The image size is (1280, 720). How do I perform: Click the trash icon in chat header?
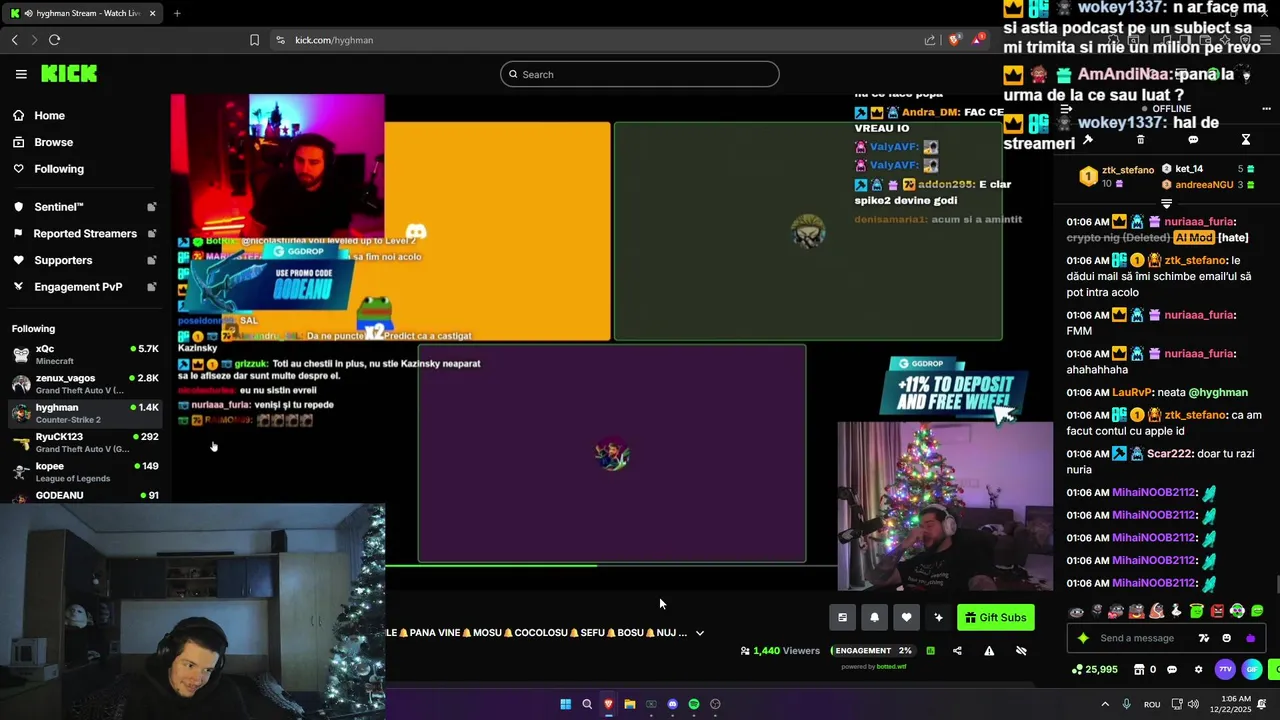(1141, 140)
